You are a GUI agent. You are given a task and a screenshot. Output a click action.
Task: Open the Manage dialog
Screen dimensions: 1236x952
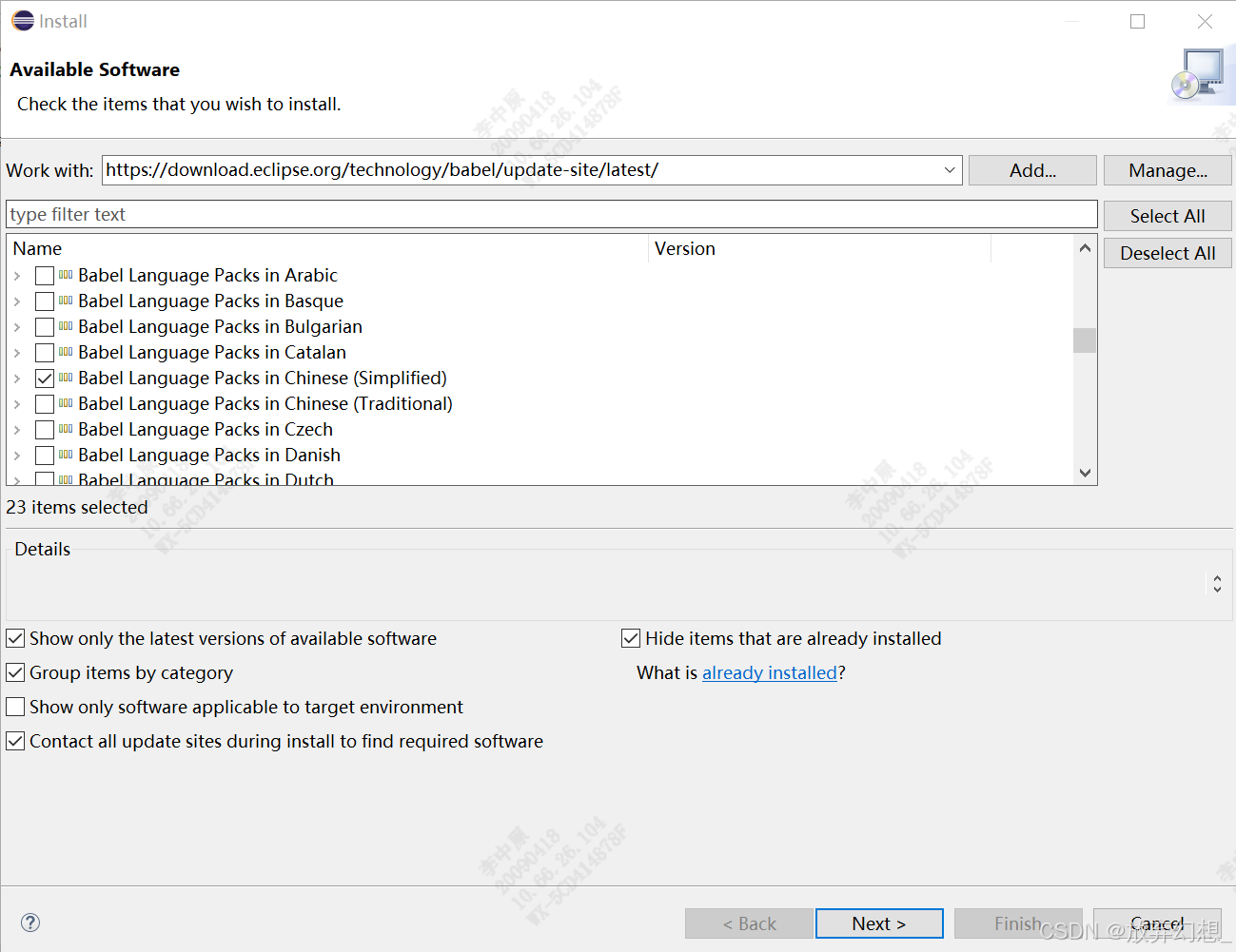click(x=1167, y=170)
